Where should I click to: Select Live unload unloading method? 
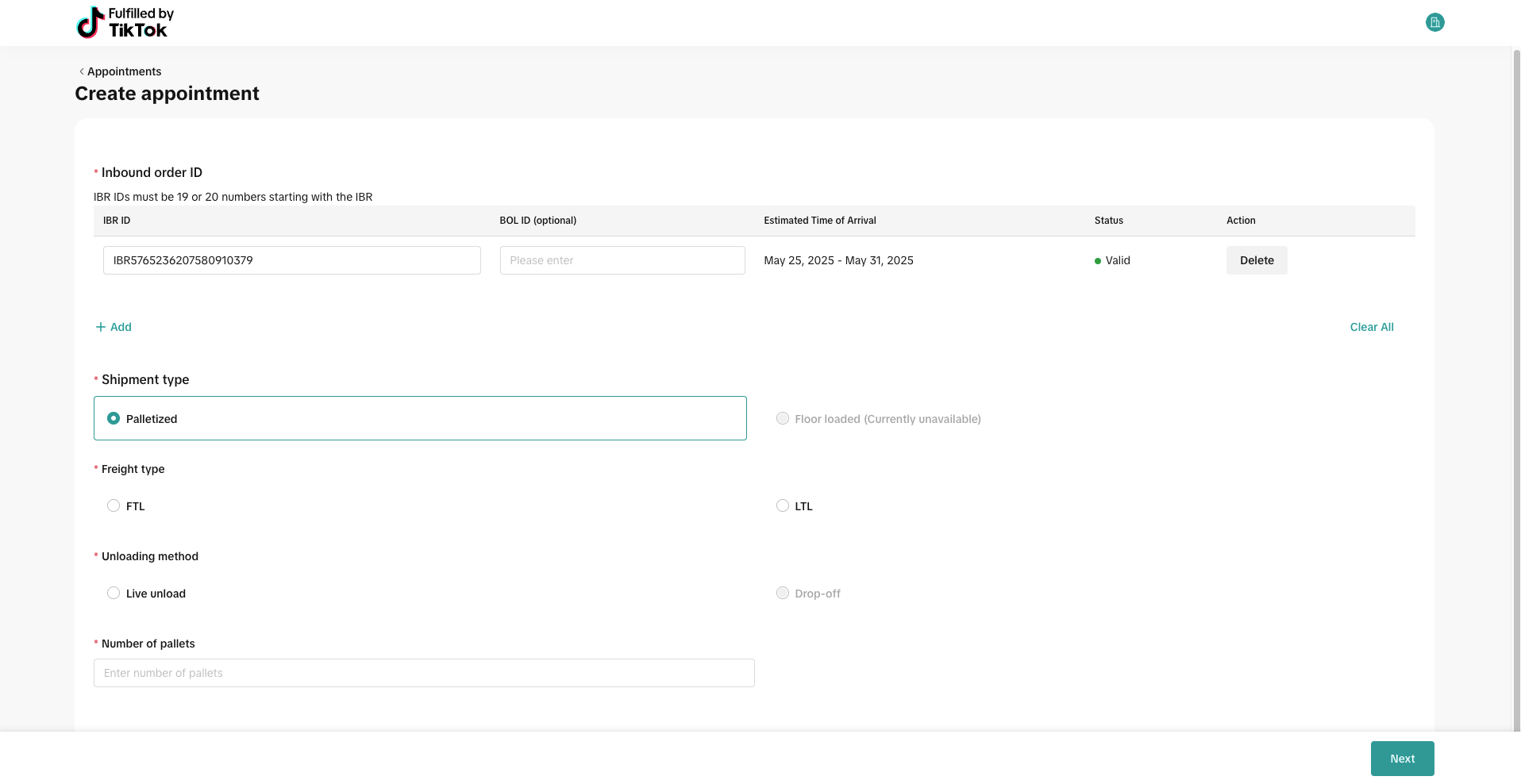click(x=114, y=594)
